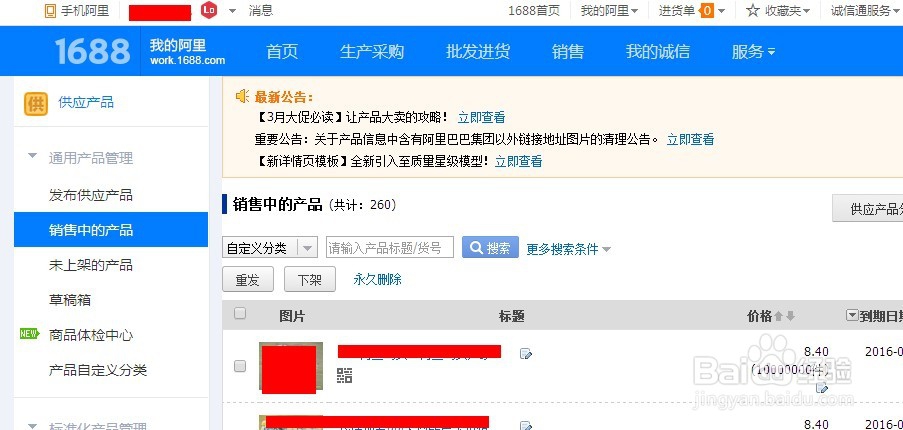This screenshot has height=430, width=903.
Task: Open the first product thumbnail image
Action: 291,367
